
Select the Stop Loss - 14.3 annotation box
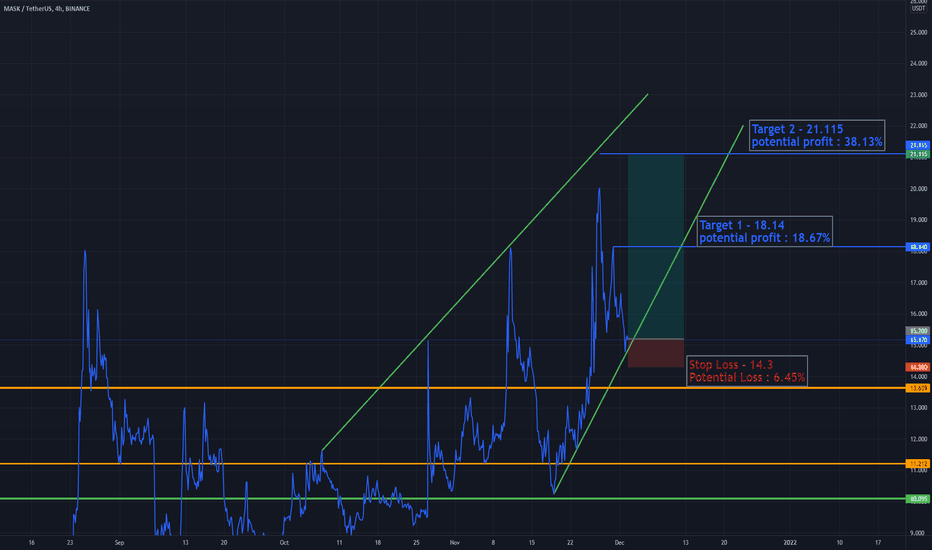[x=747, y=371]
